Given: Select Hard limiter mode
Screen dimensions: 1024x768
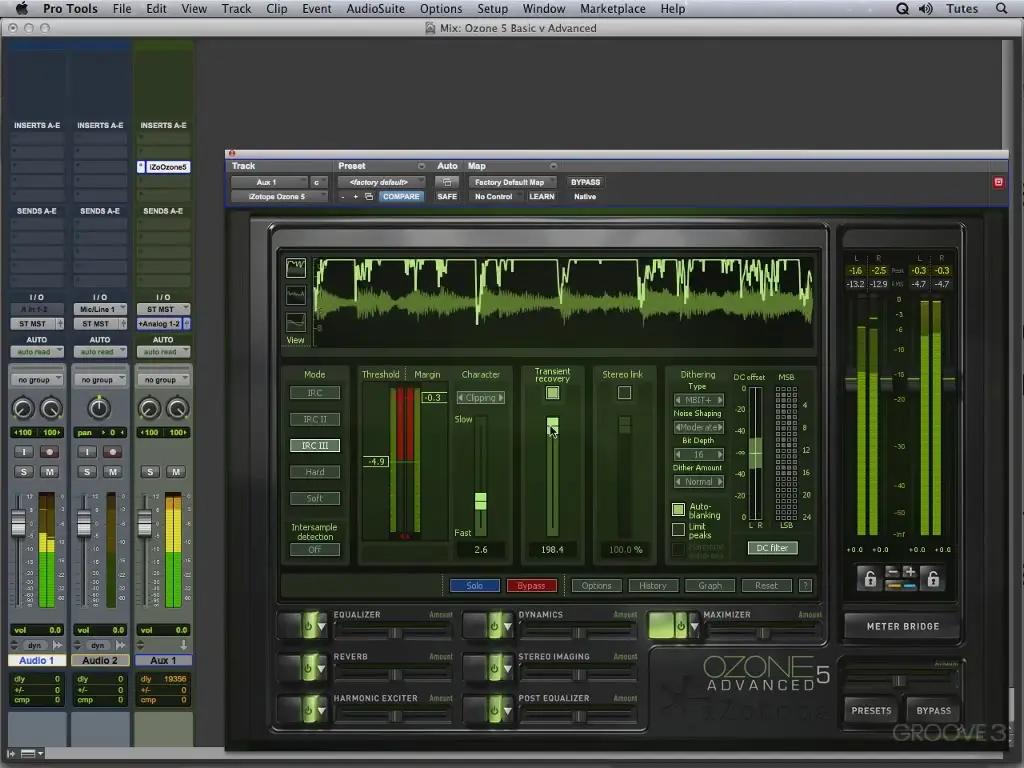Looking at the screenshot, I should pyautogui.click(x=315, y=472).
